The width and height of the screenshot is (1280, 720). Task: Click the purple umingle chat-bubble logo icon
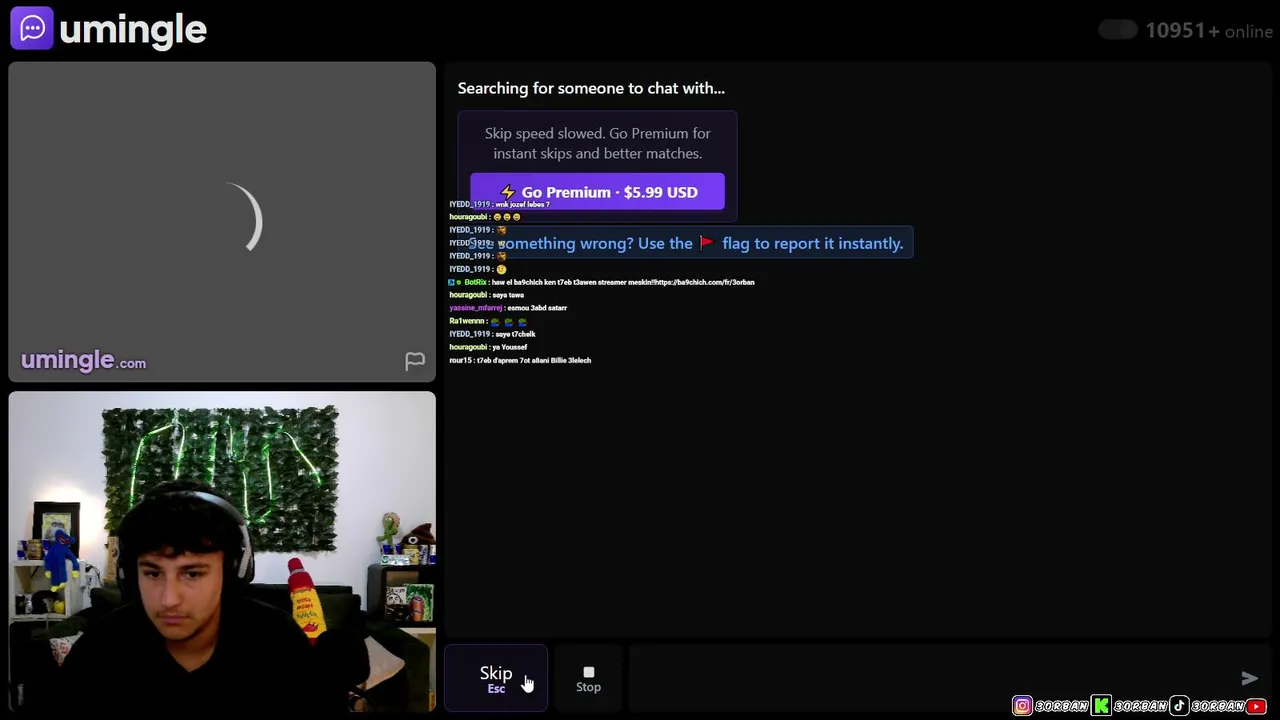pos(31,28)
